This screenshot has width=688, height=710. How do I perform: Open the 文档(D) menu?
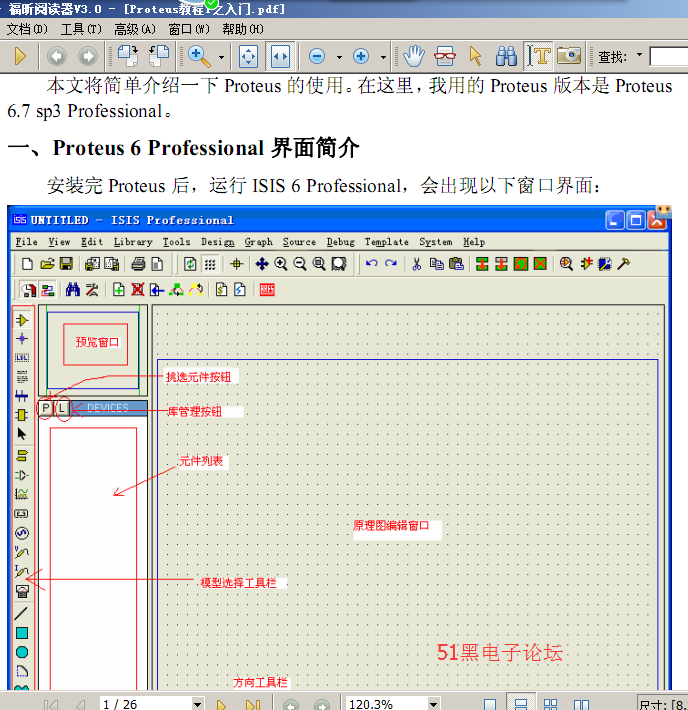(27, 29)
